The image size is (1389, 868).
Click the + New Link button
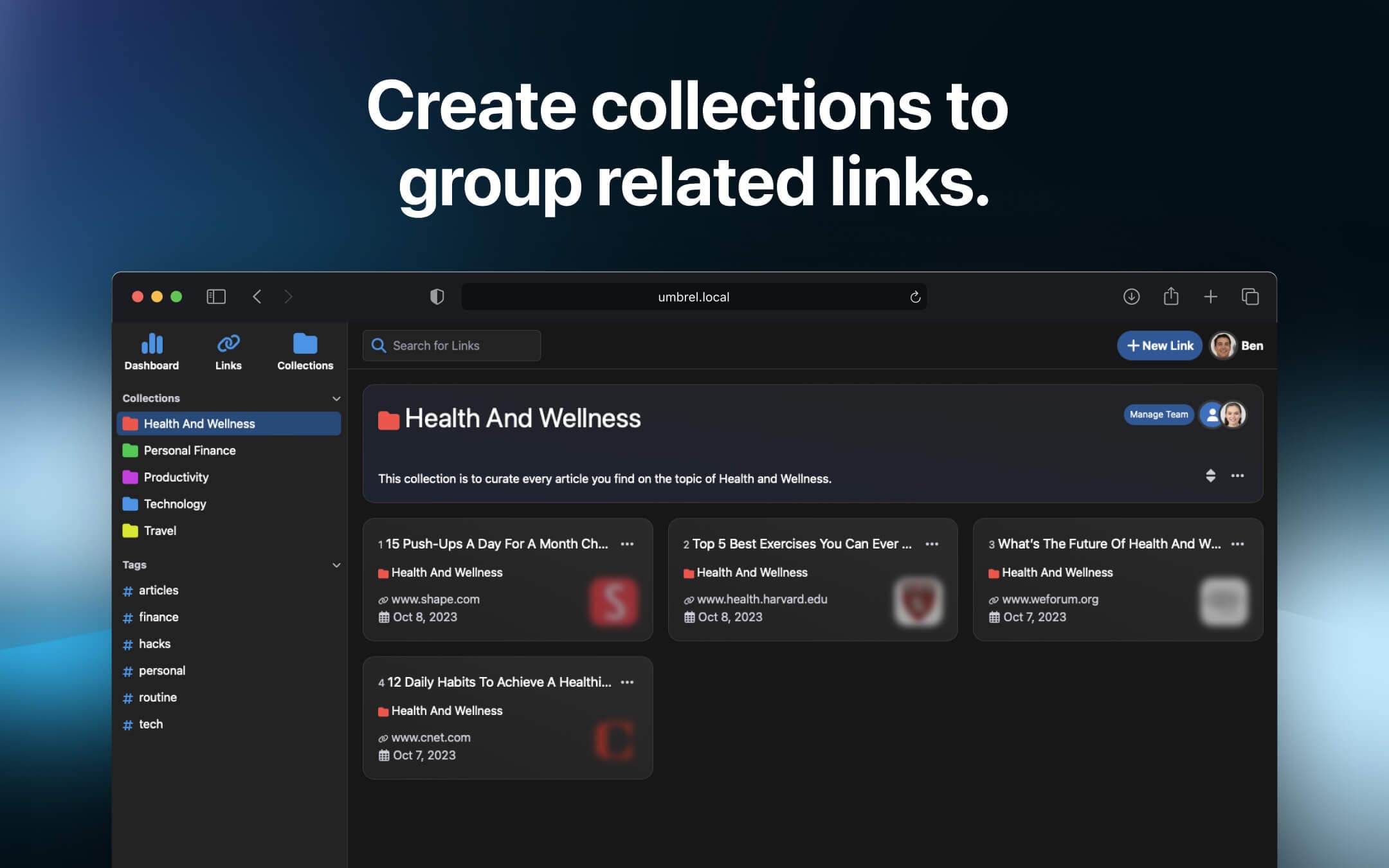(1160, 345)
